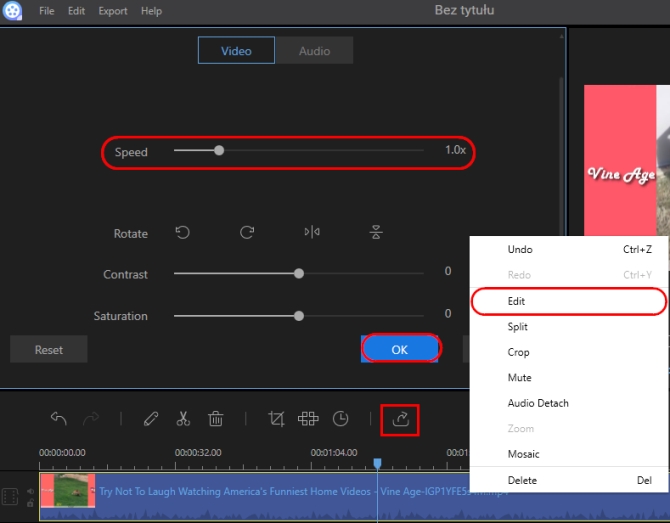Open the Help menu
This screenshot has width=670, height=523.
click(151, 11)
